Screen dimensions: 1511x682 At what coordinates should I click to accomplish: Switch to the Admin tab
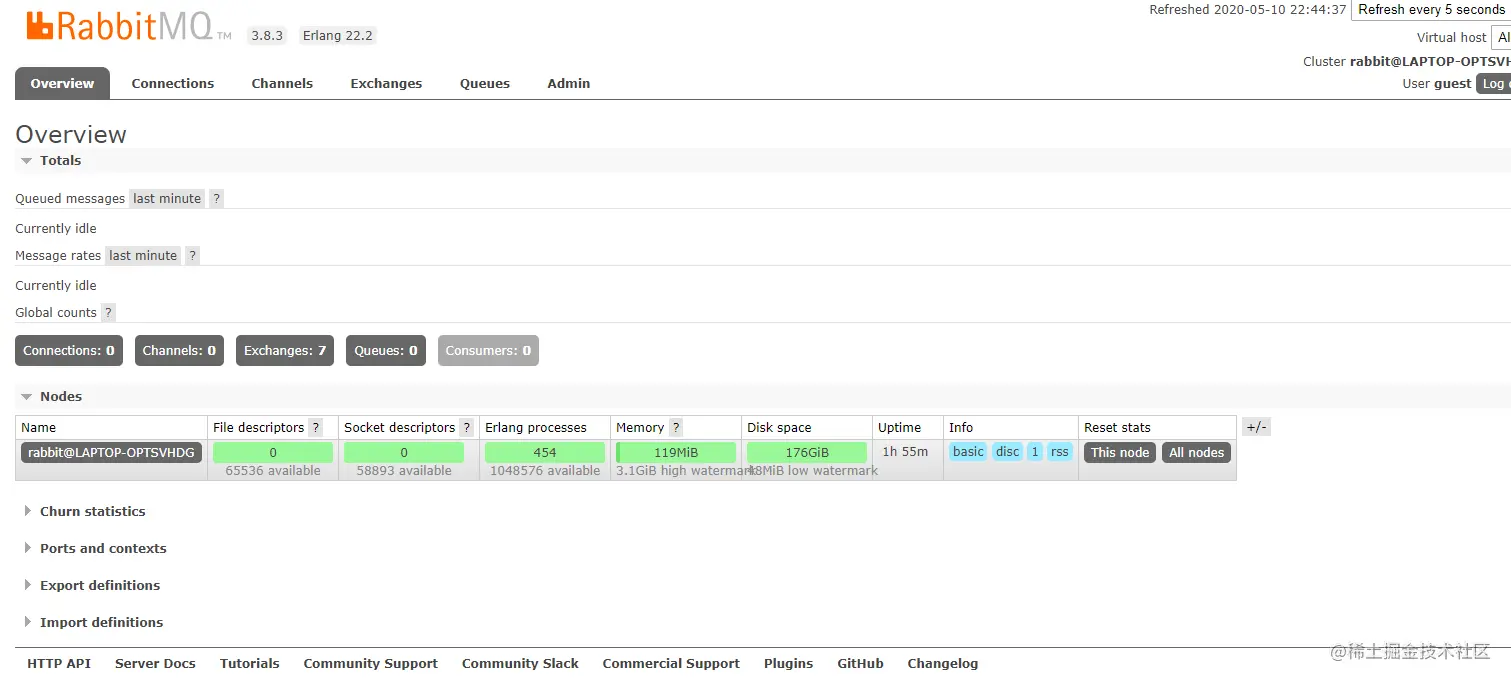point(569,83)
